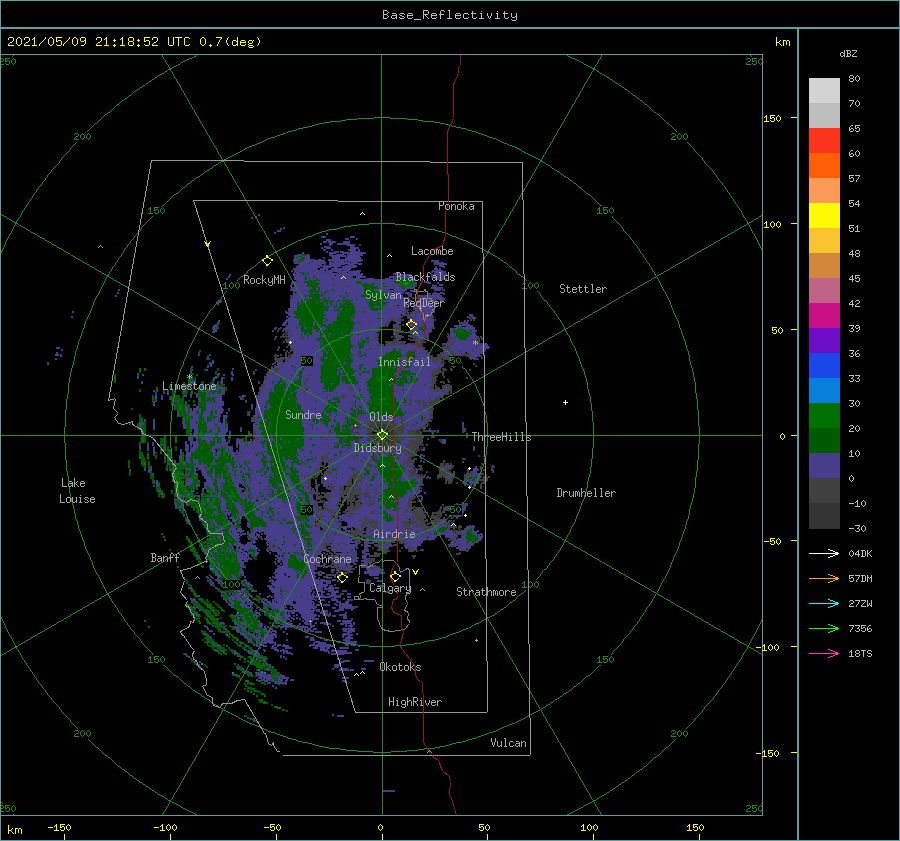
Task: Click the Calgary city label
Action: point(390,588)
